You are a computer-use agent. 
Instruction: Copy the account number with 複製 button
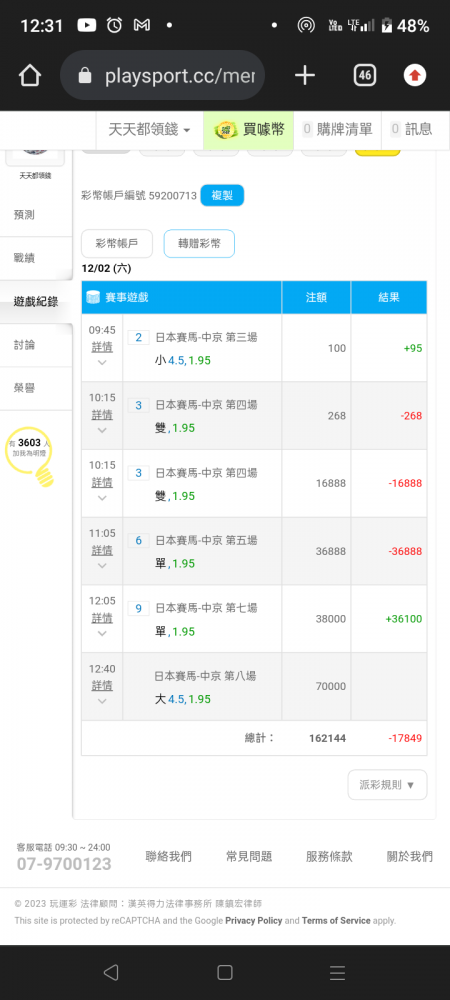click(x=222, y=195)
